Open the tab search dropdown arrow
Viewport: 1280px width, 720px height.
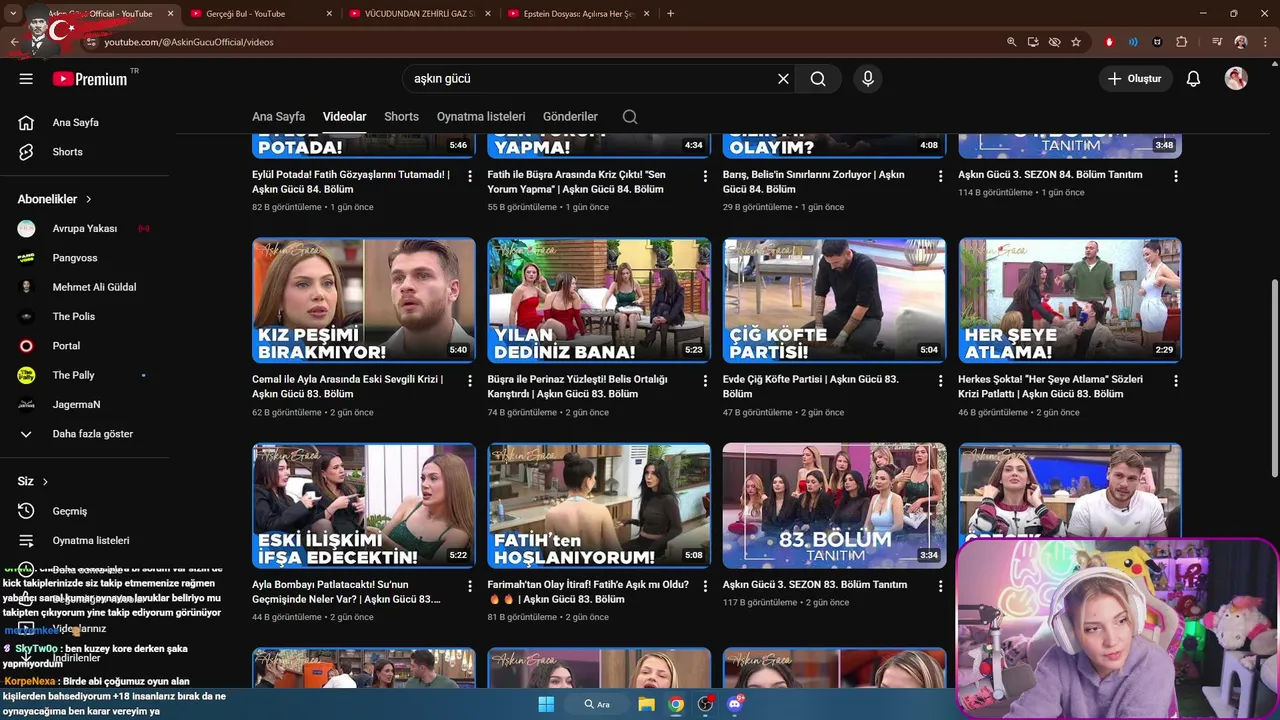14,13
